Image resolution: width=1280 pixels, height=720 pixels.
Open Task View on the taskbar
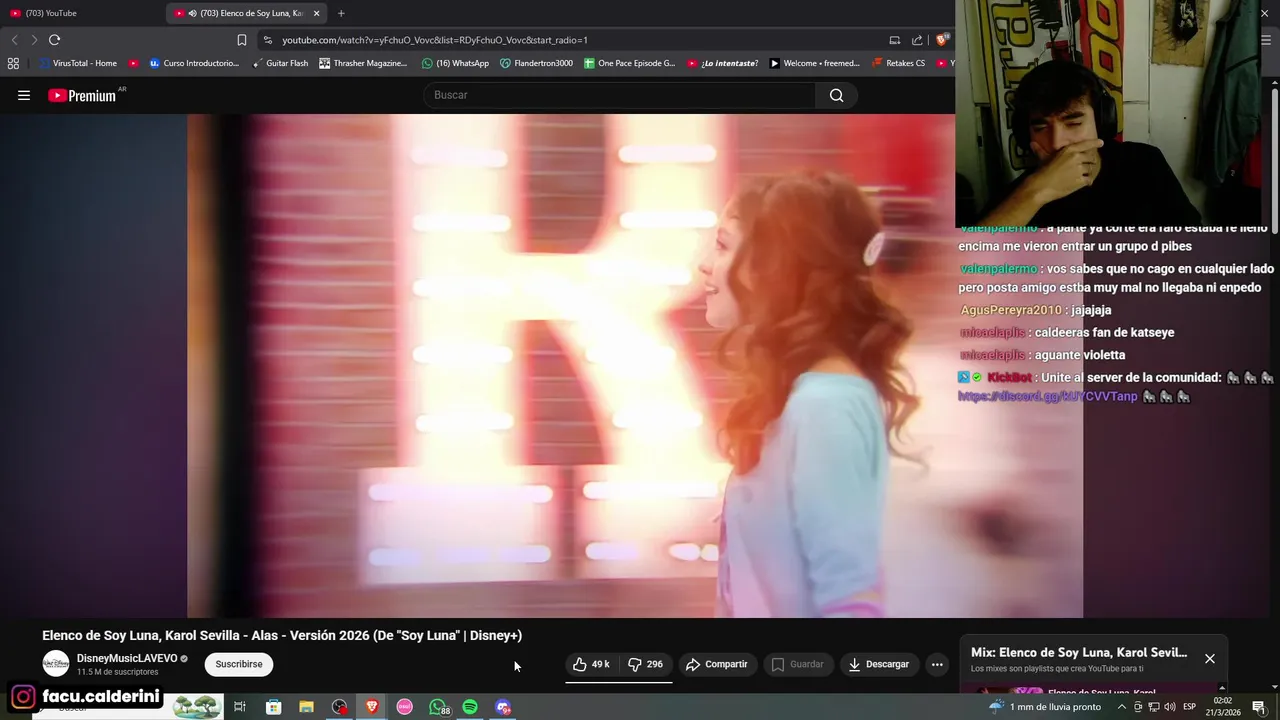[x=240, y=707]
